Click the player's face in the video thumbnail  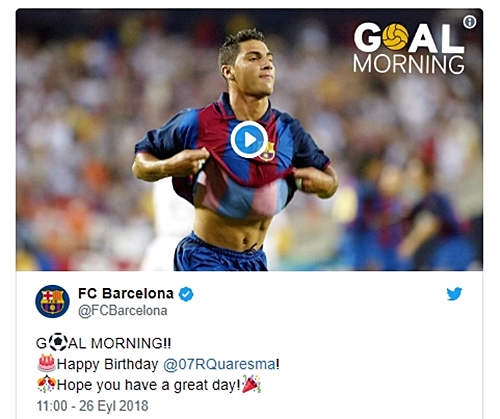click(x=252, y=68)
